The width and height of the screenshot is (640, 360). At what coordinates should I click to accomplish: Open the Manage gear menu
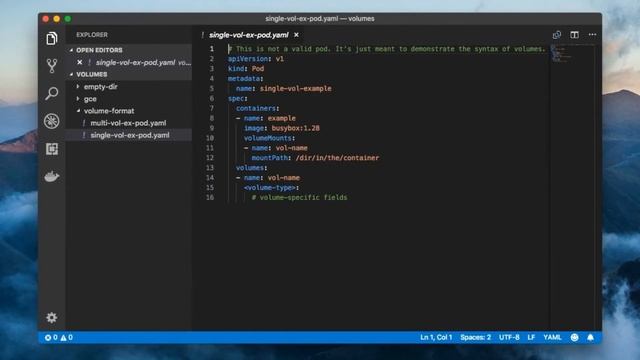tap(51, 318)
